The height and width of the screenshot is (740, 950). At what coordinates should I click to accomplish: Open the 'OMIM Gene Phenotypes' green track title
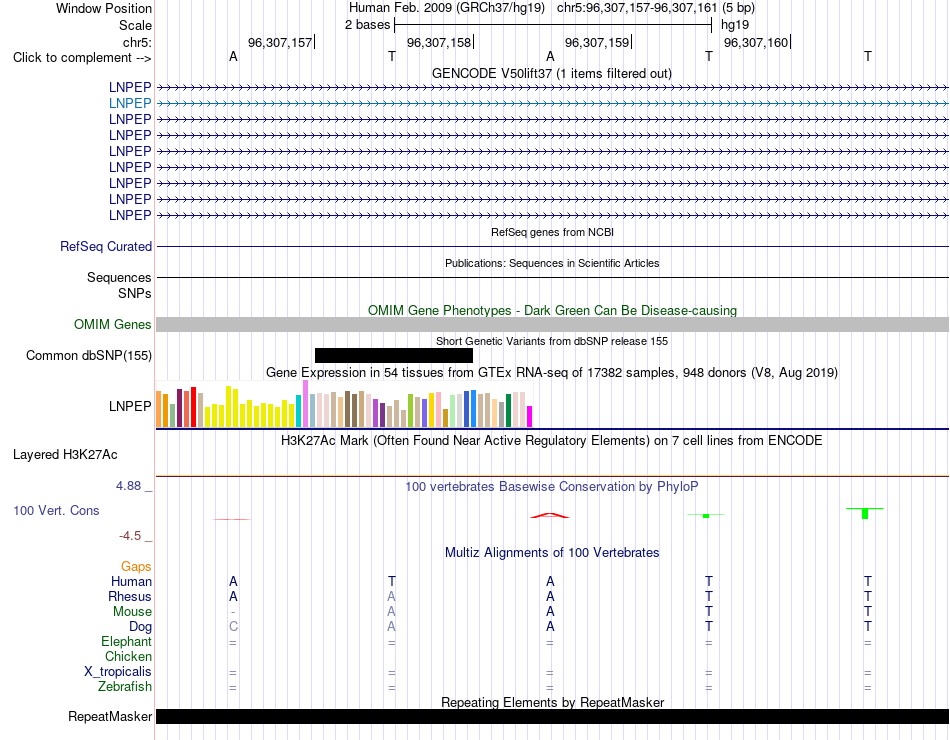click(x=552, y=310)
